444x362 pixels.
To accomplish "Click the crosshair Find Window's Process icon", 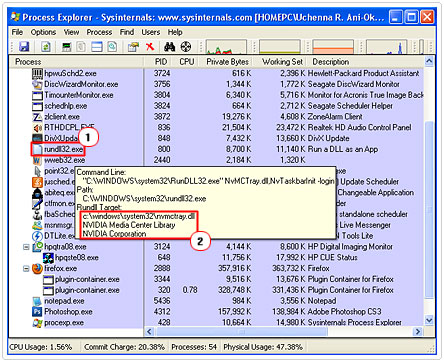I will point(186,46).
